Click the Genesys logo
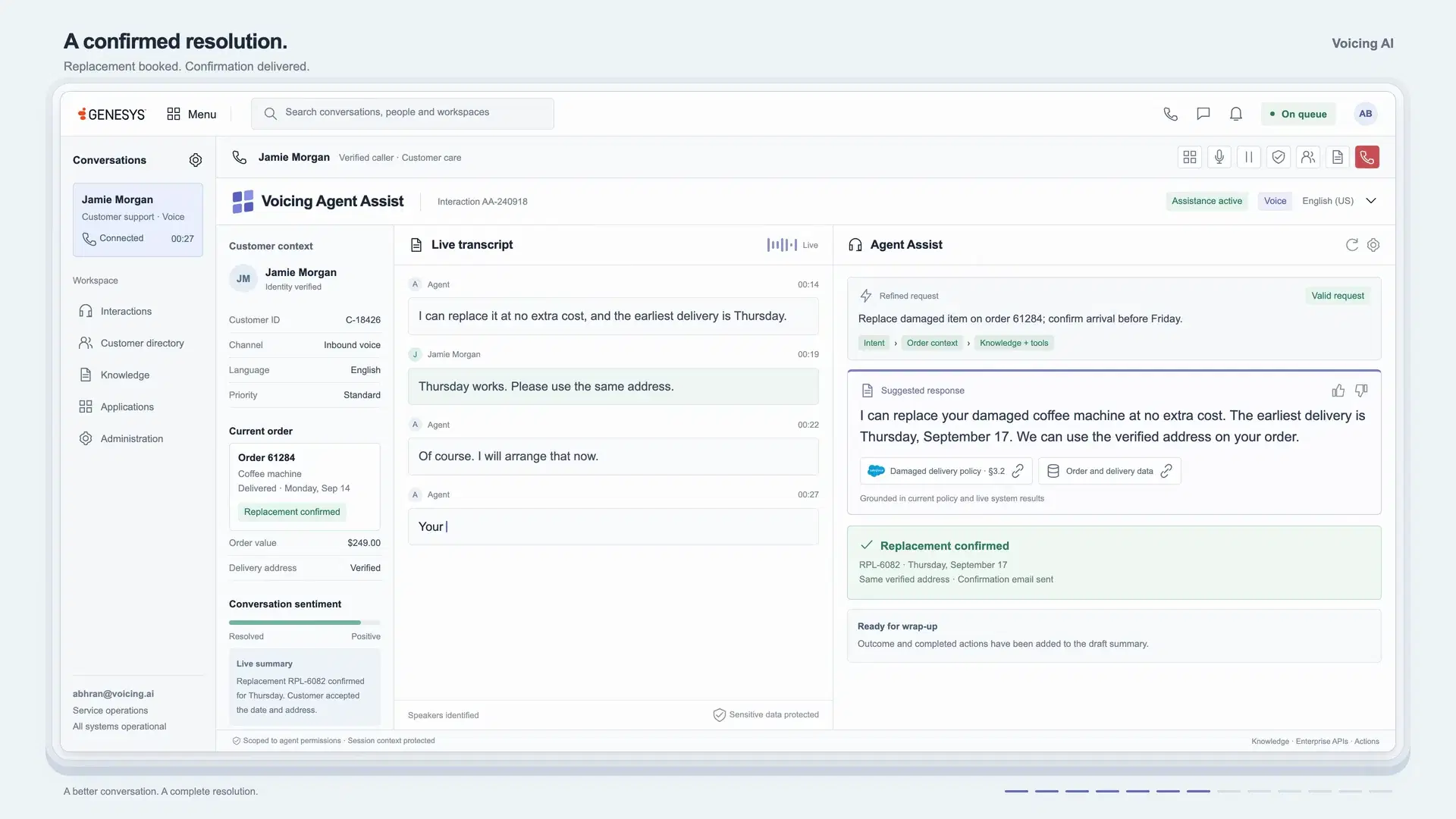The image size is (1456, 819). [111, 114]
